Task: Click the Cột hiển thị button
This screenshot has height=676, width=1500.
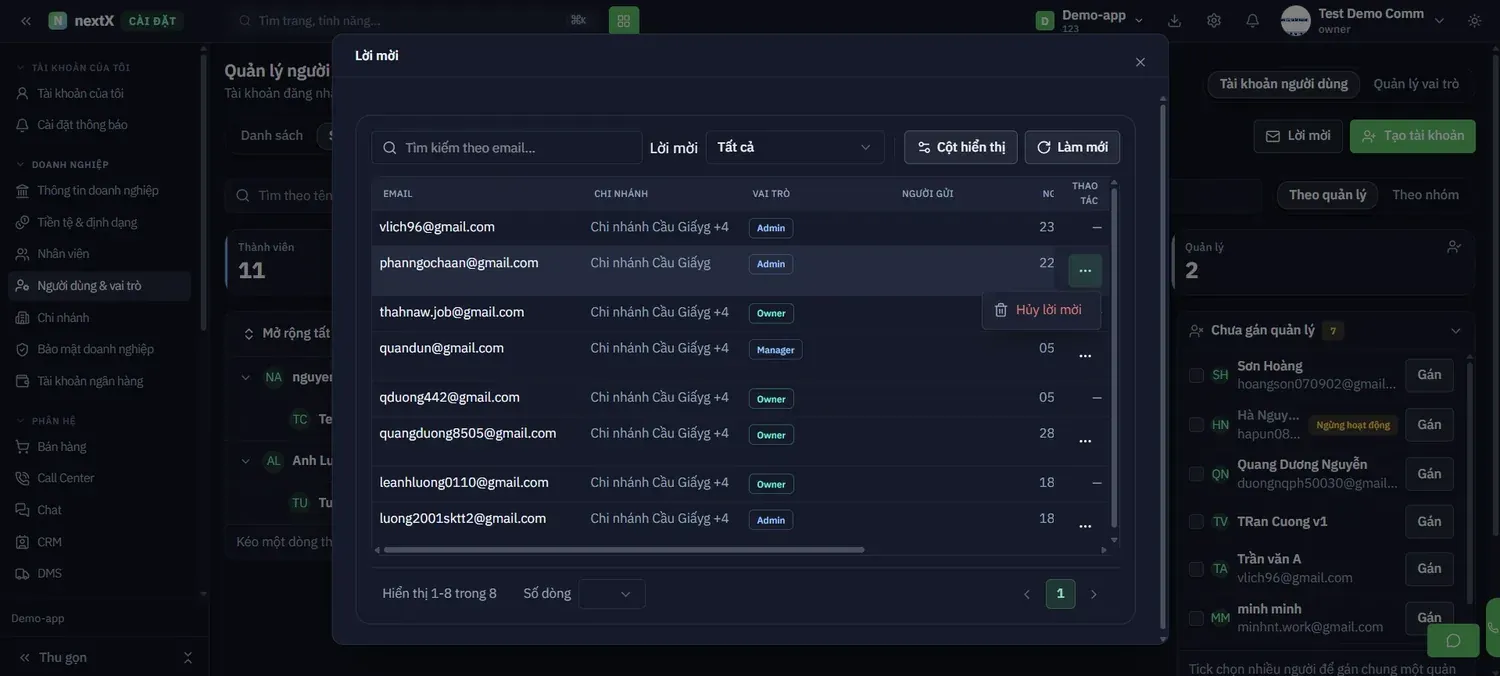Action: click(x=961, y=147)
